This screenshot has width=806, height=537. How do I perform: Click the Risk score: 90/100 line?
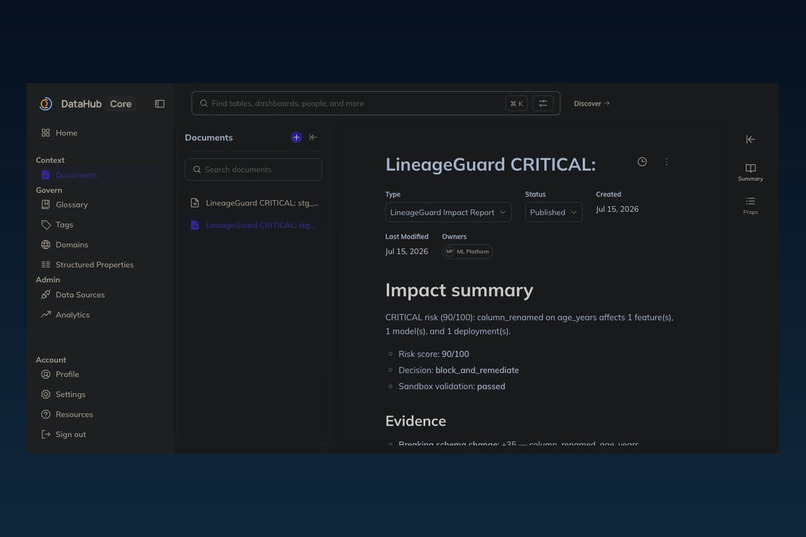tap(434, 354)
